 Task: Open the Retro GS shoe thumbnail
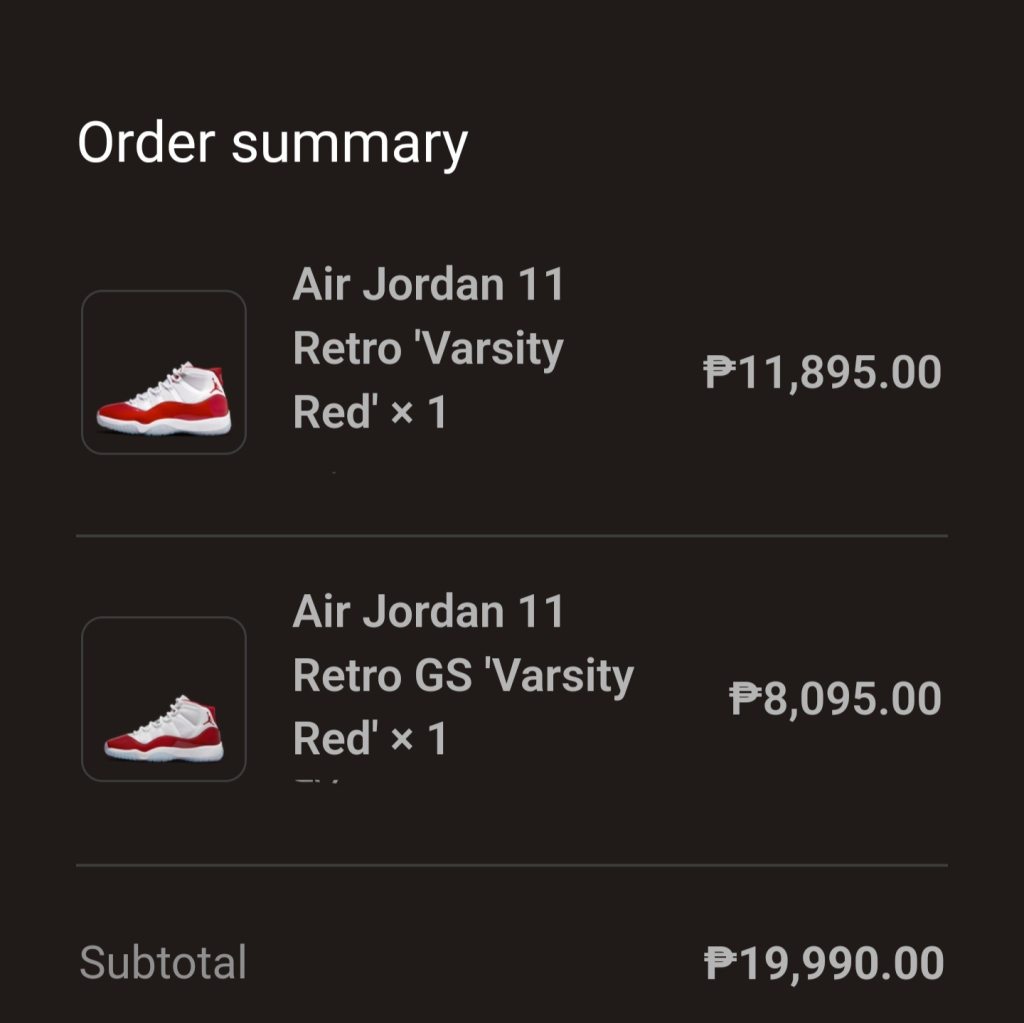[163, 699]
